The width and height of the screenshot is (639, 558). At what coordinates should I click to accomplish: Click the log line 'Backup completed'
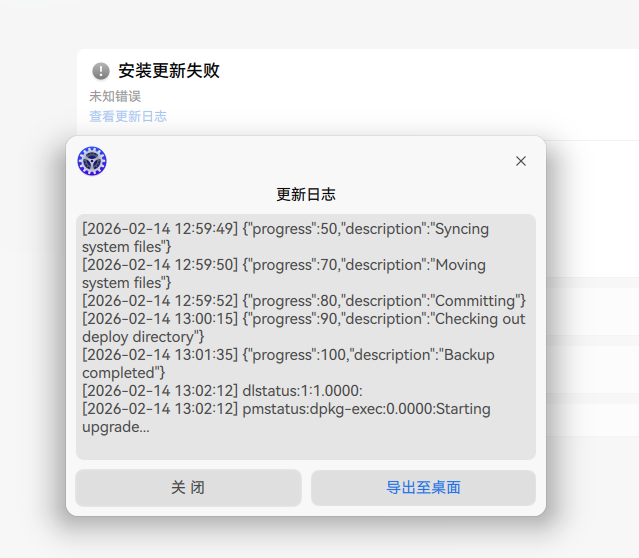point(288,364)
